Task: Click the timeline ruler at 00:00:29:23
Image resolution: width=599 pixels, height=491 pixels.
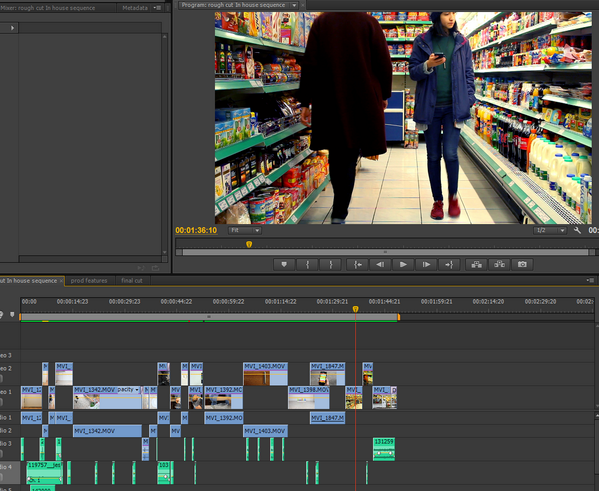Action: pos(125,301)
